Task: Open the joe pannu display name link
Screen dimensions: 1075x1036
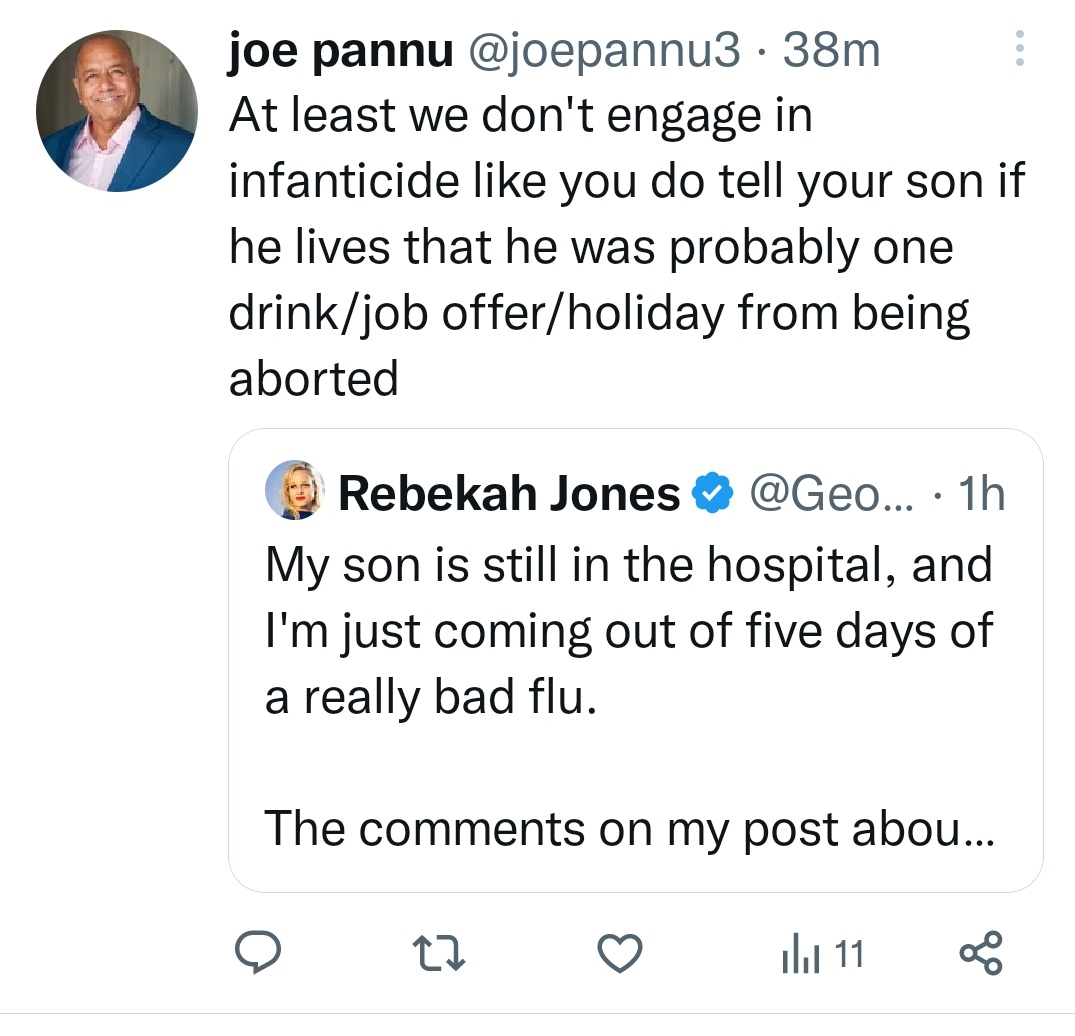Action: coord(340,51)
